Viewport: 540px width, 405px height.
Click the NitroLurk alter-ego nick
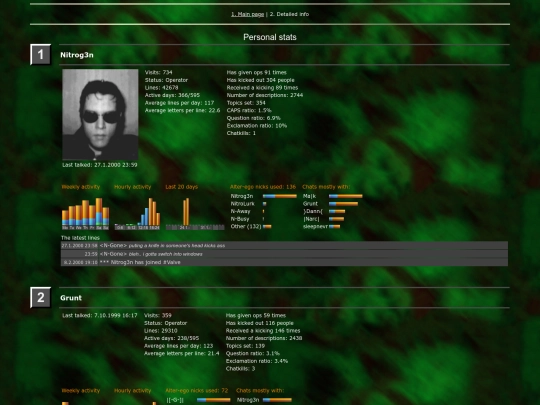[x=243, y=204]
